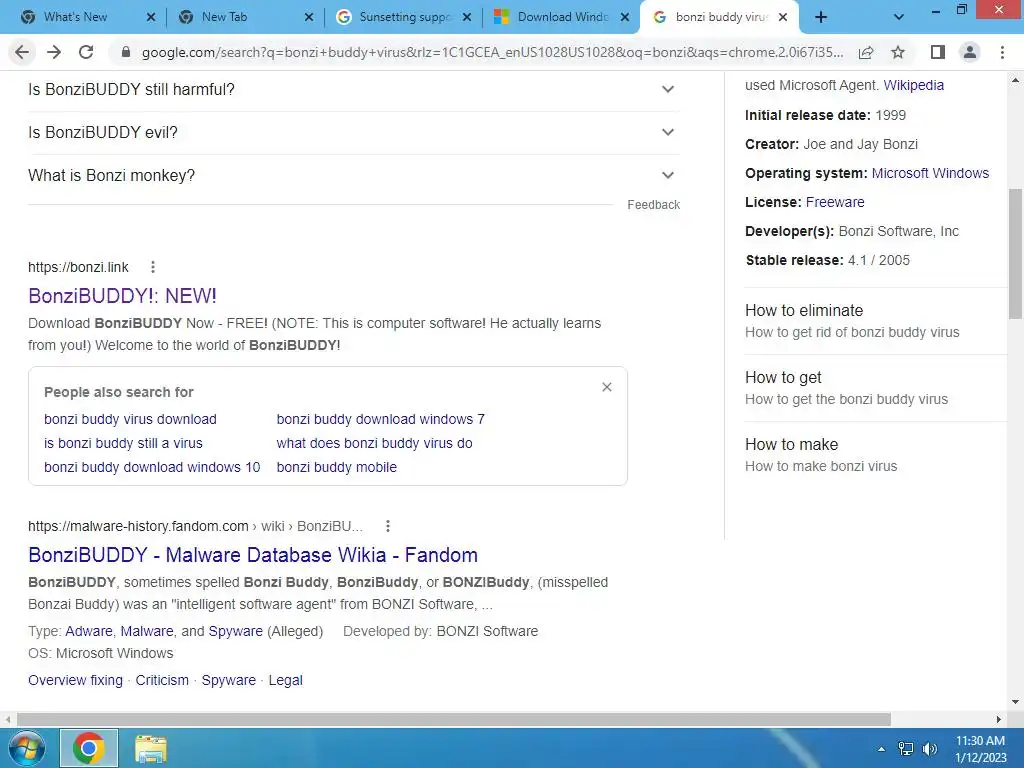This screenshot has width=1024, height=768.
Task: Switch to the New Tab tab
Action: tap(245, 18)
